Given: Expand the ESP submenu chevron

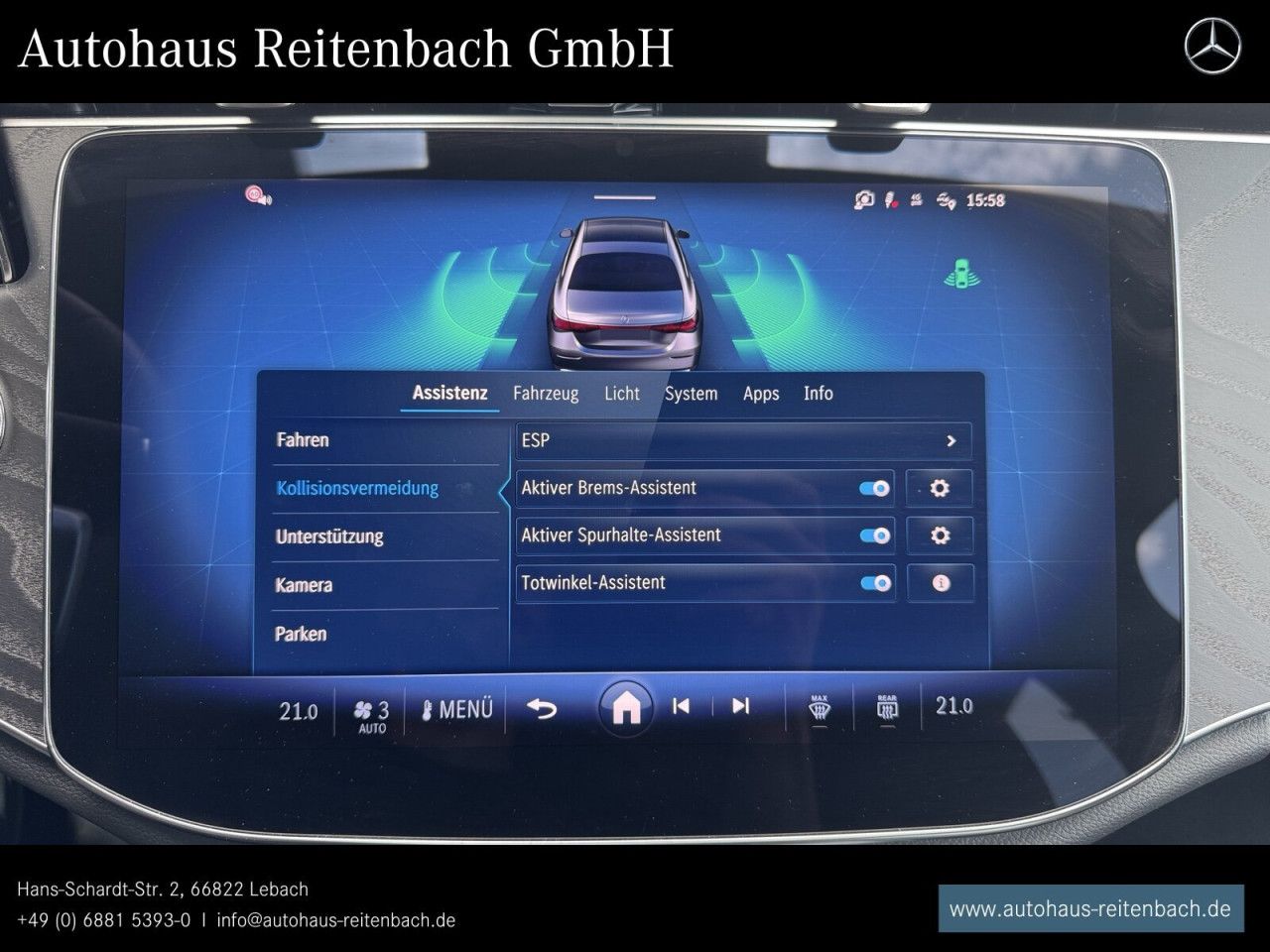Looking at the screenshot, I should click(x=951, y=440).
